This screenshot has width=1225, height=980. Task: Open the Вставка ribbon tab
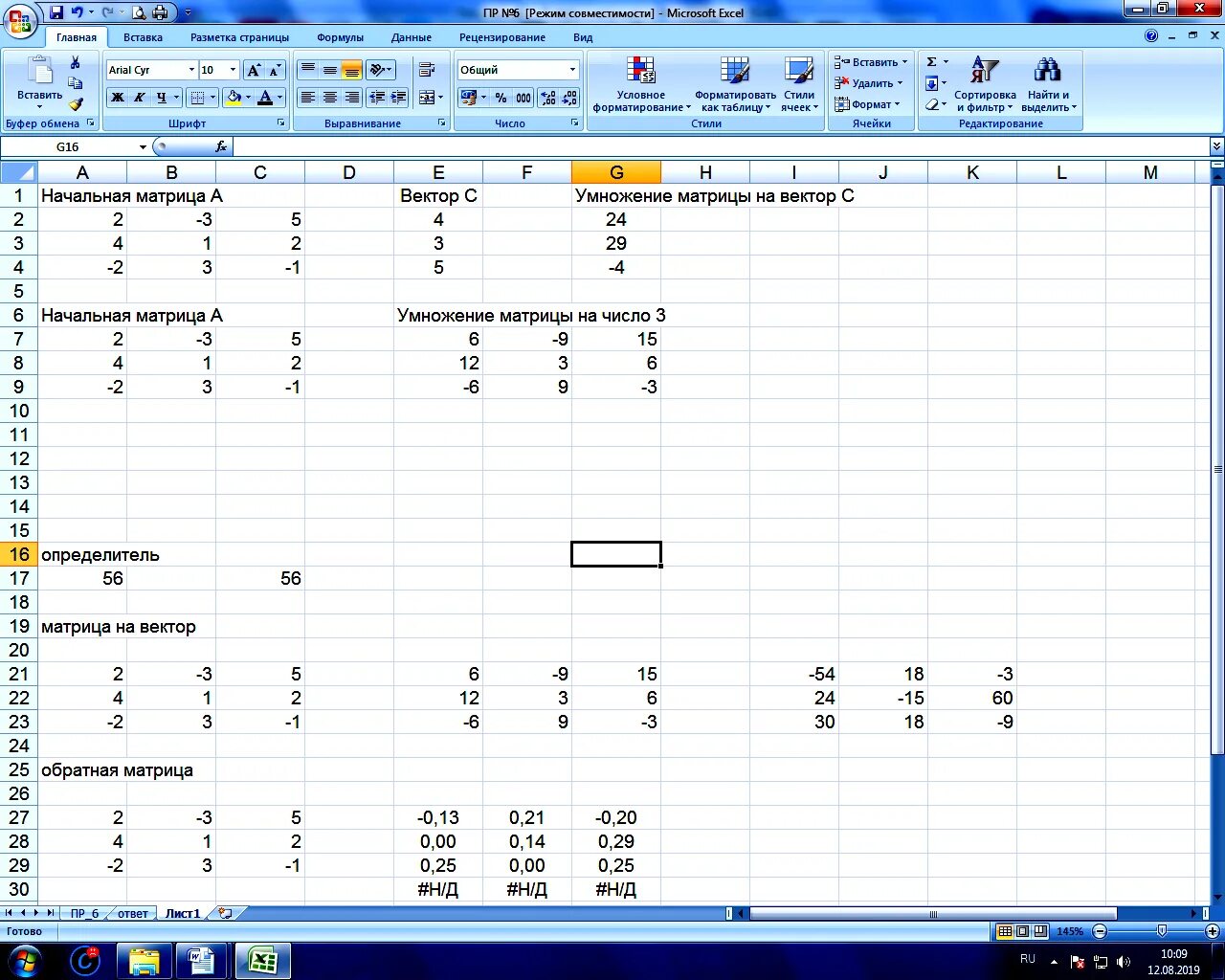pyautogui.click(x=143, y=37)
